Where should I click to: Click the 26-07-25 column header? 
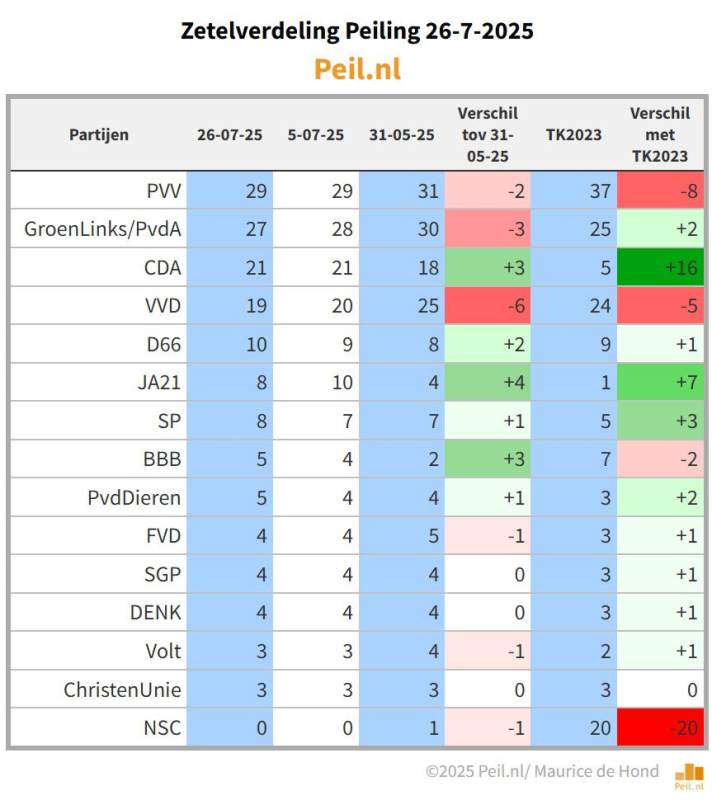pyautogui.click(x=230, y=135)
